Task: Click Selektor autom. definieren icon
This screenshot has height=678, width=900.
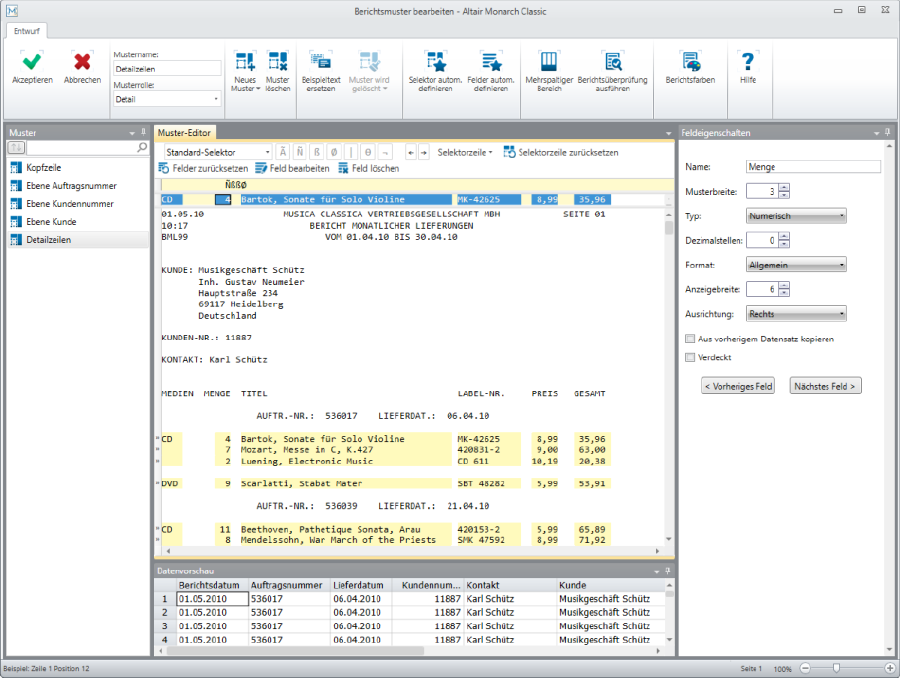Action: pos(435,61)
